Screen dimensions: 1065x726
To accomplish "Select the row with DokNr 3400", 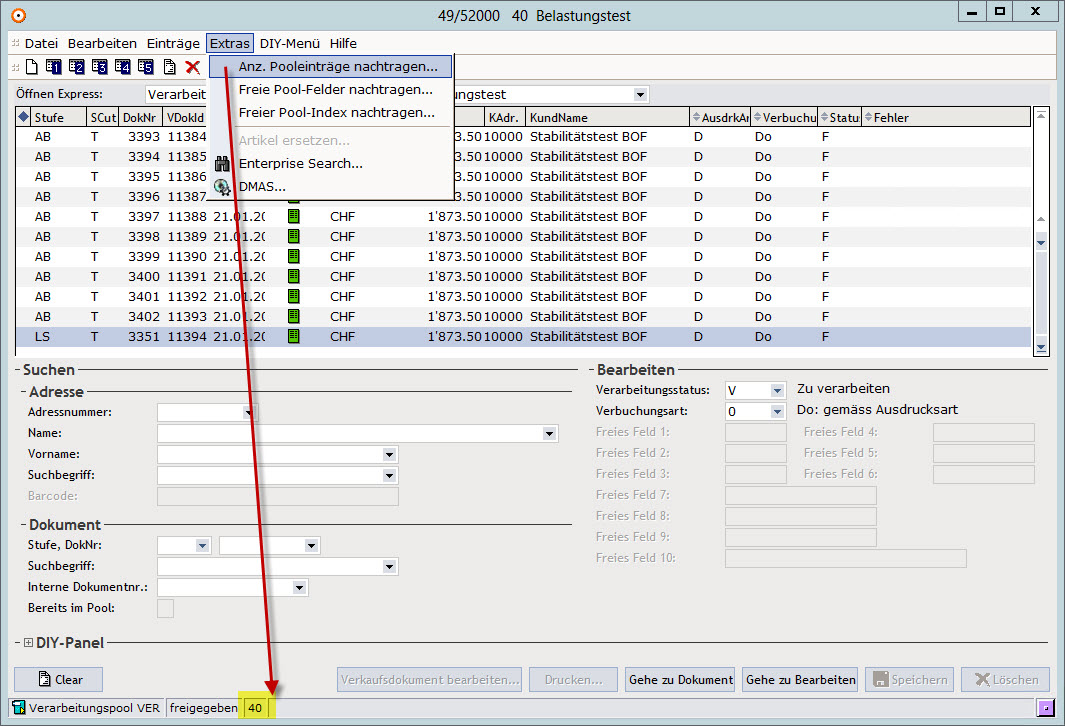I will [x=523, y=276].
